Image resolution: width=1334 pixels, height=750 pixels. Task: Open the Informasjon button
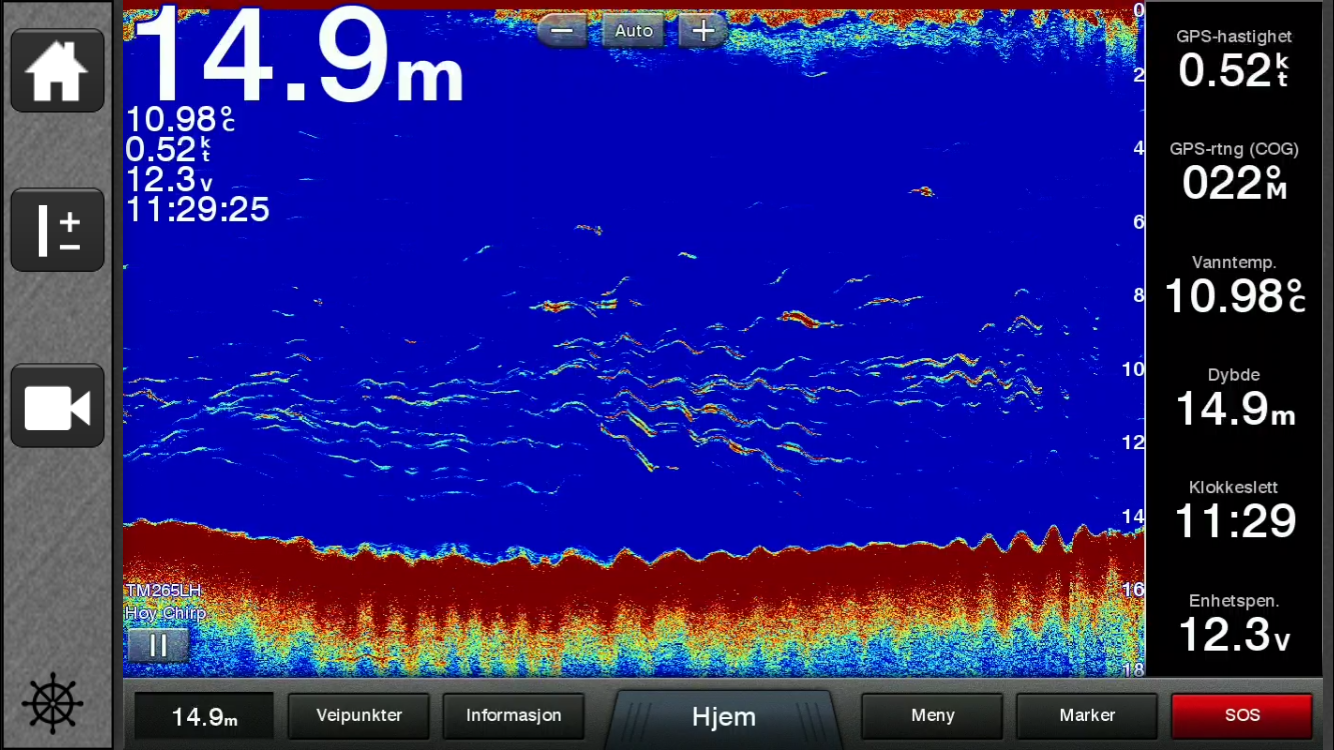coord(514,716)
